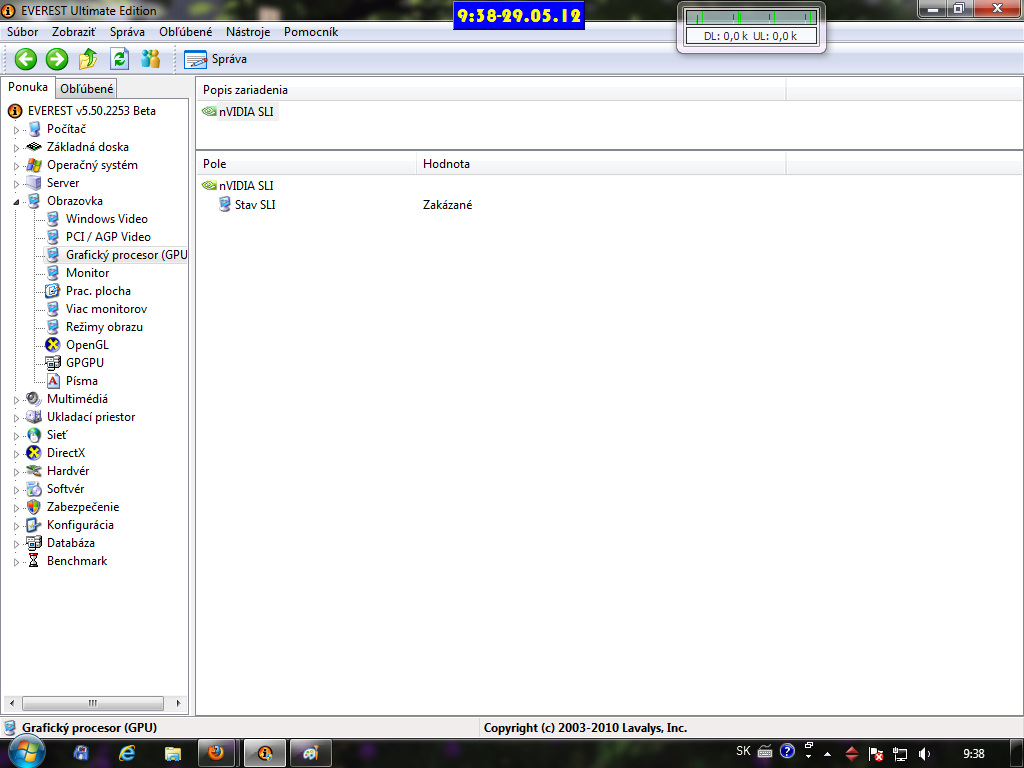1024x768 pixels.
Task: Open the users (two people) toolbar icon
Action: (x=151, y=59)
